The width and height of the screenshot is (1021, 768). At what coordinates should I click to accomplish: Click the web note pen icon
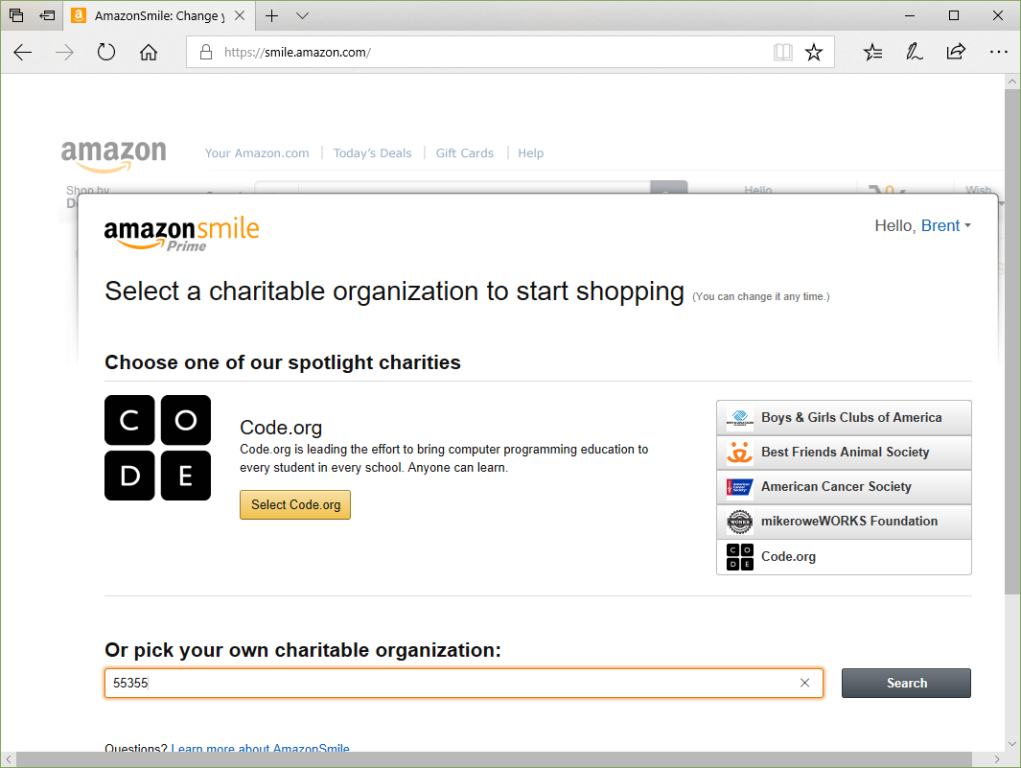(914, 53)
